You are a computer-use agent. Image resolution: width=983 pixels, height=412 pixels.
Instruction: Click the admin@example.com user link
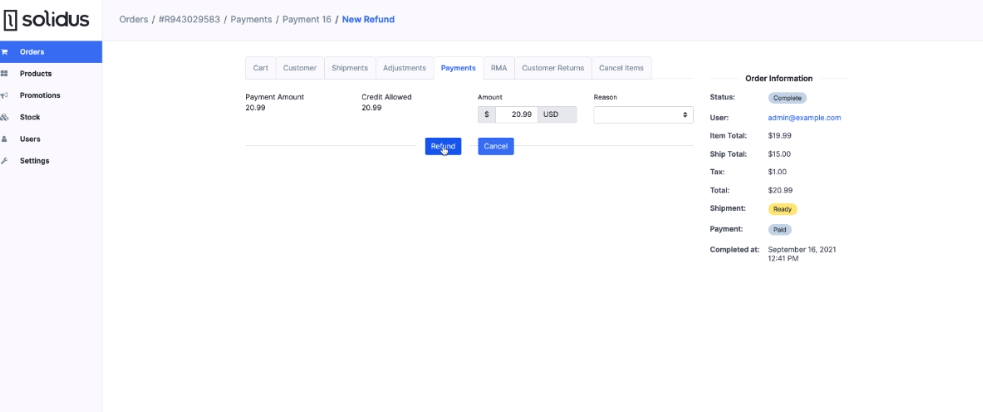[804, 117]
